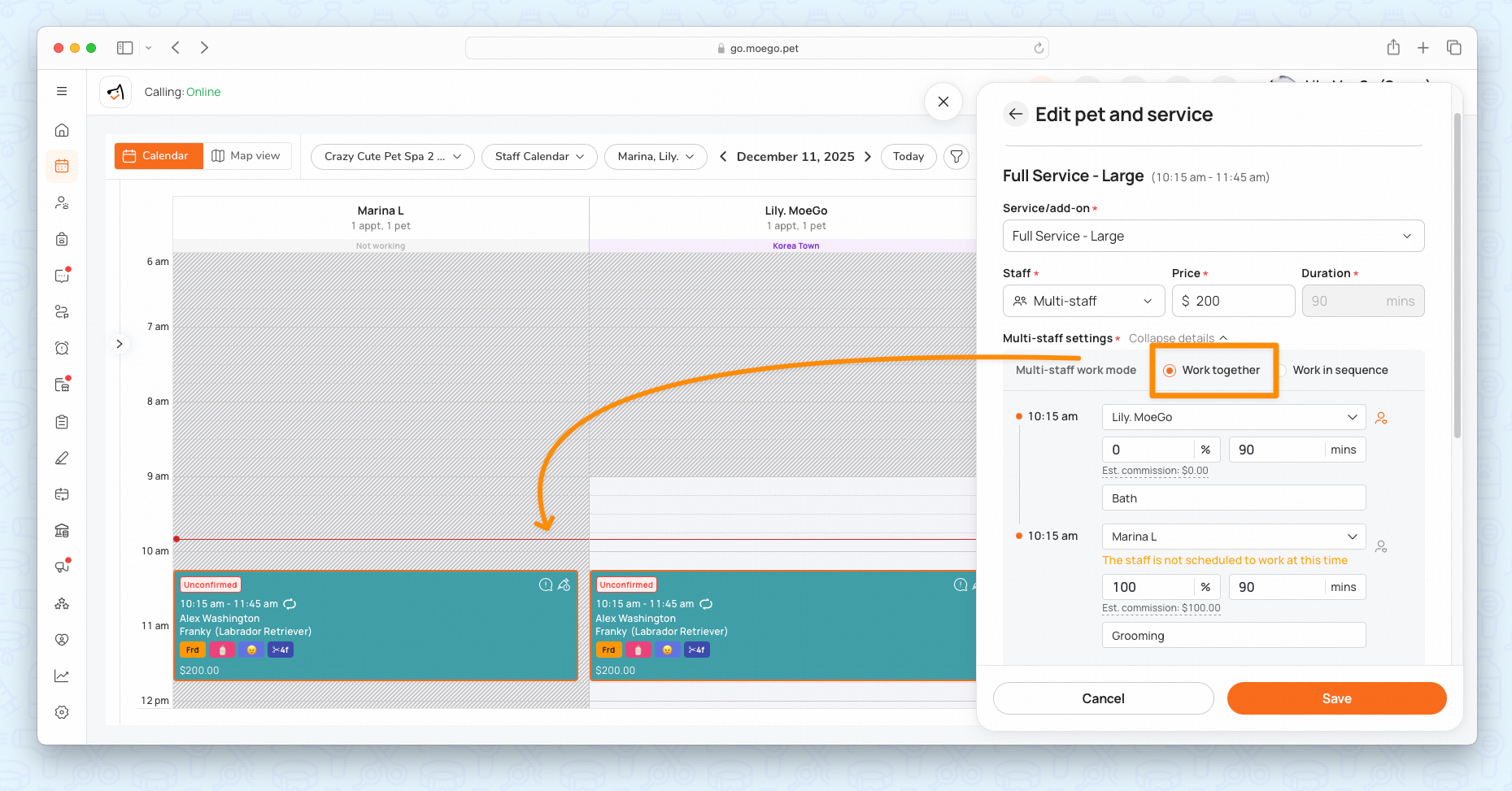Open the Lily. MoeGo staff selector
Image resolution: width=1512 pixels, height=791 pixels.
(1233, 417)
